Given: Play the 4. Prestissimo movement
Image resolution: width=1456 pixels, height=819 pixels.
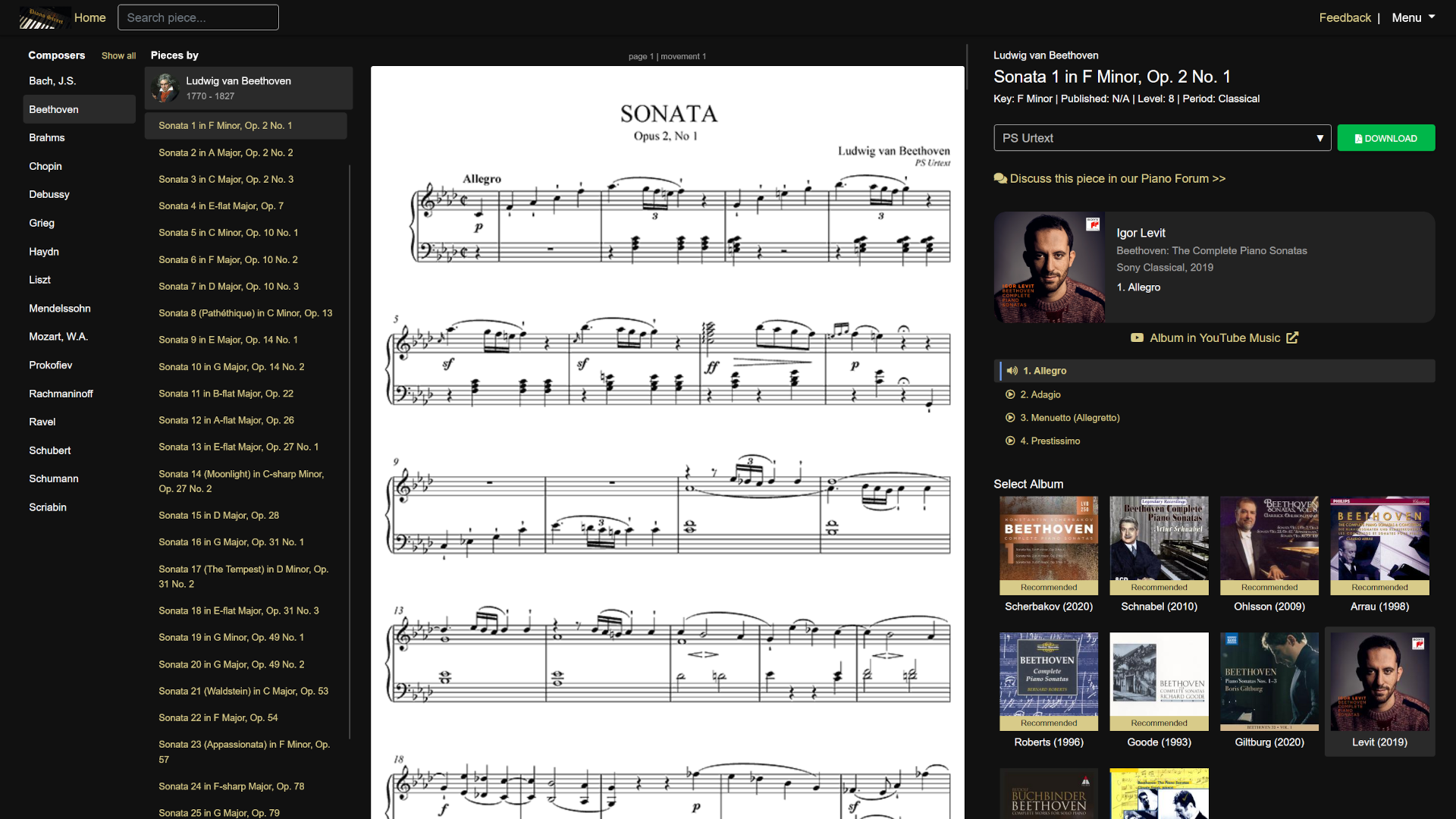Looking at the screenshot, I should coord(1011,441).
